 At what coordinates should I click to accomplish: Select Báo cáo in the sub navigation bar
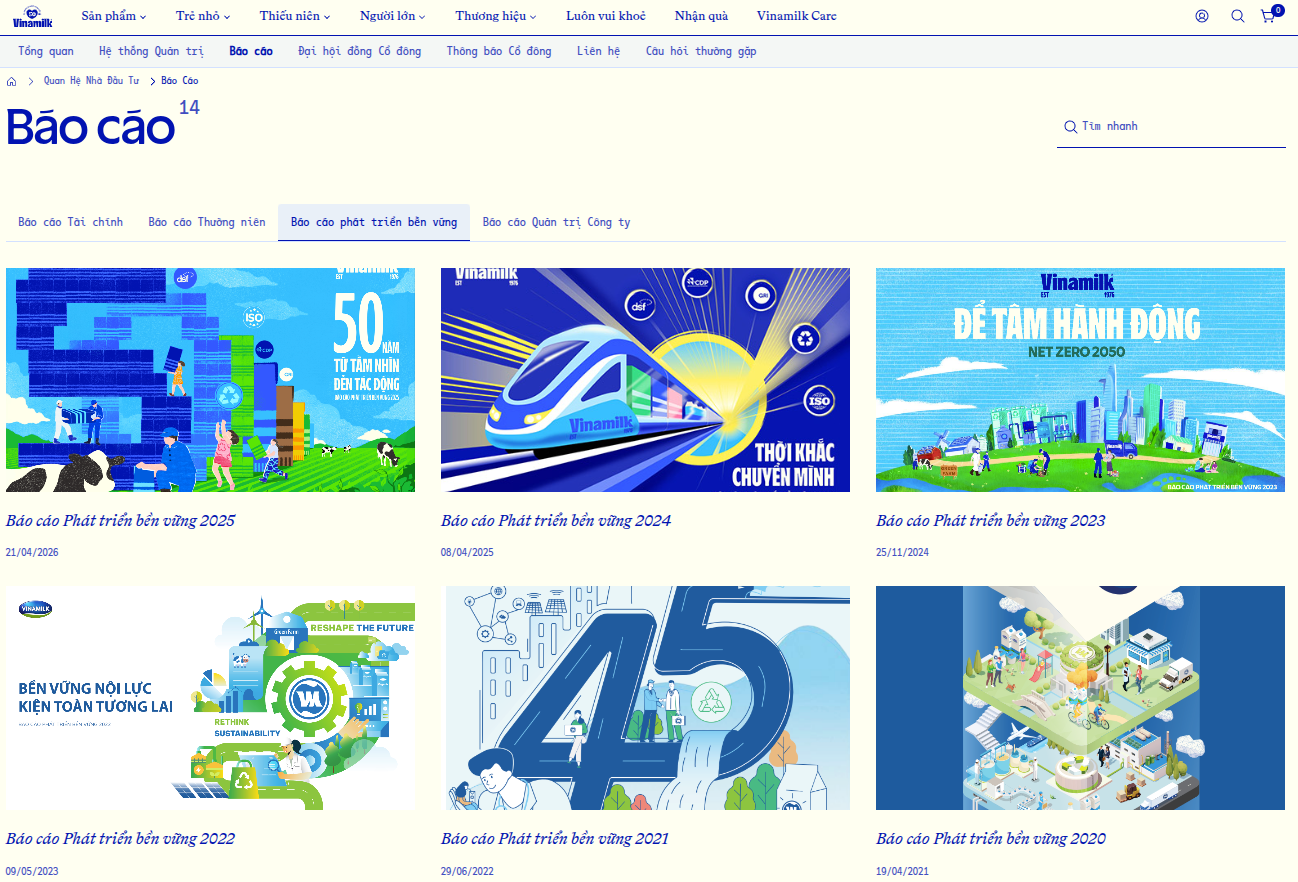click(x=251, y=51)
